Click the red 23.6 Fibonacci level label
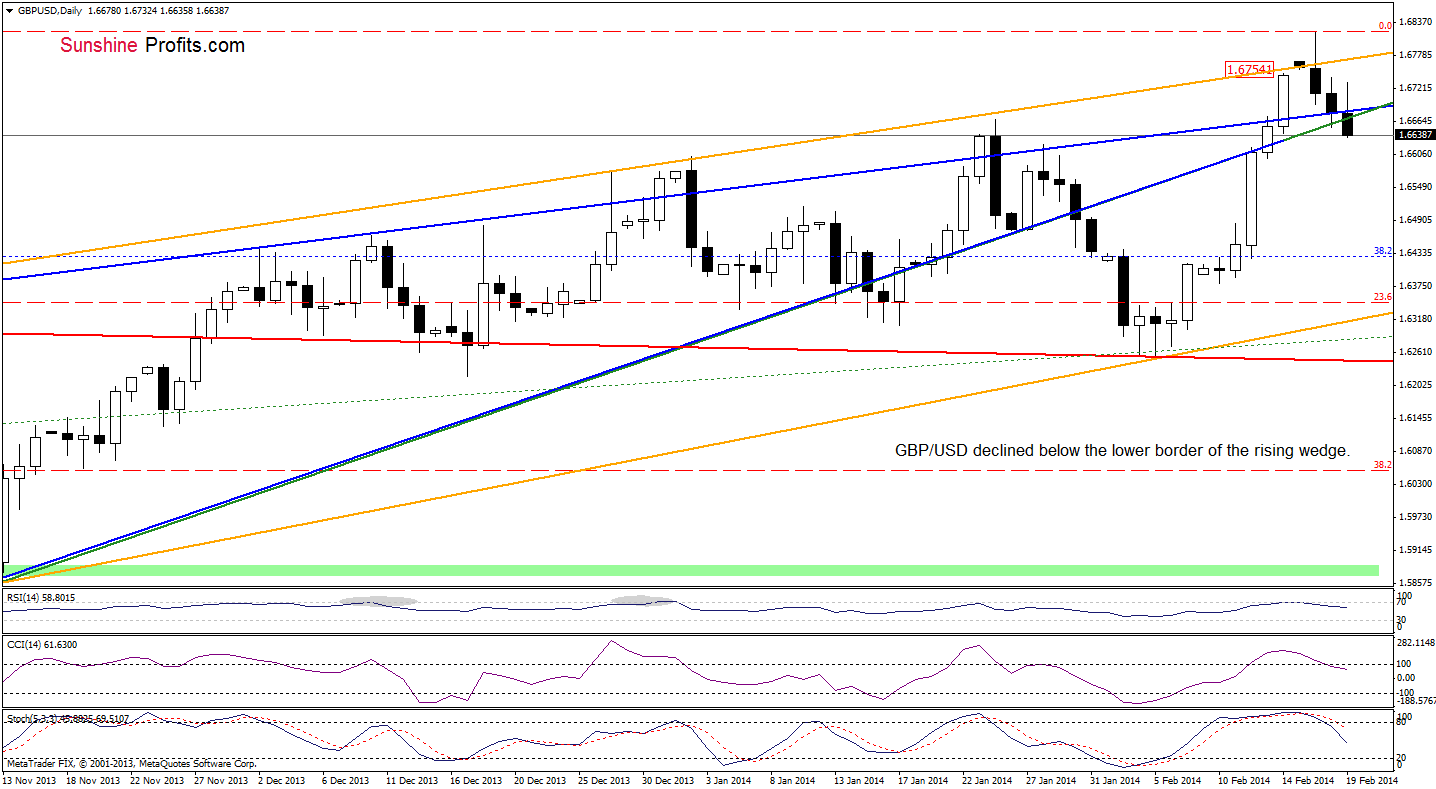Screen dimensions: 1436x789 click(x=1385, y=296)
